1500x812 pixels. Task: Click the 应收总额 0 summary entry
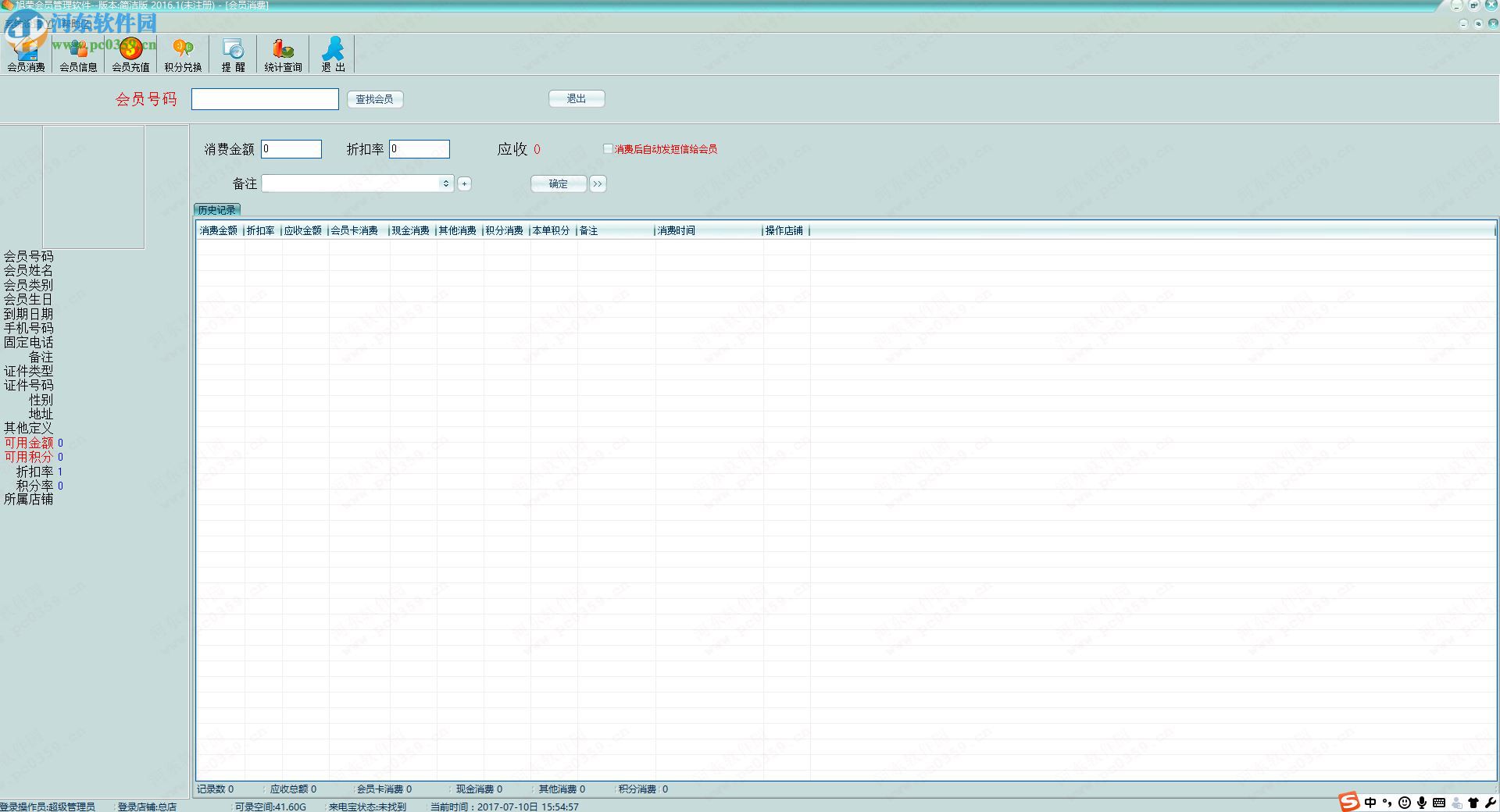point(293,789)
